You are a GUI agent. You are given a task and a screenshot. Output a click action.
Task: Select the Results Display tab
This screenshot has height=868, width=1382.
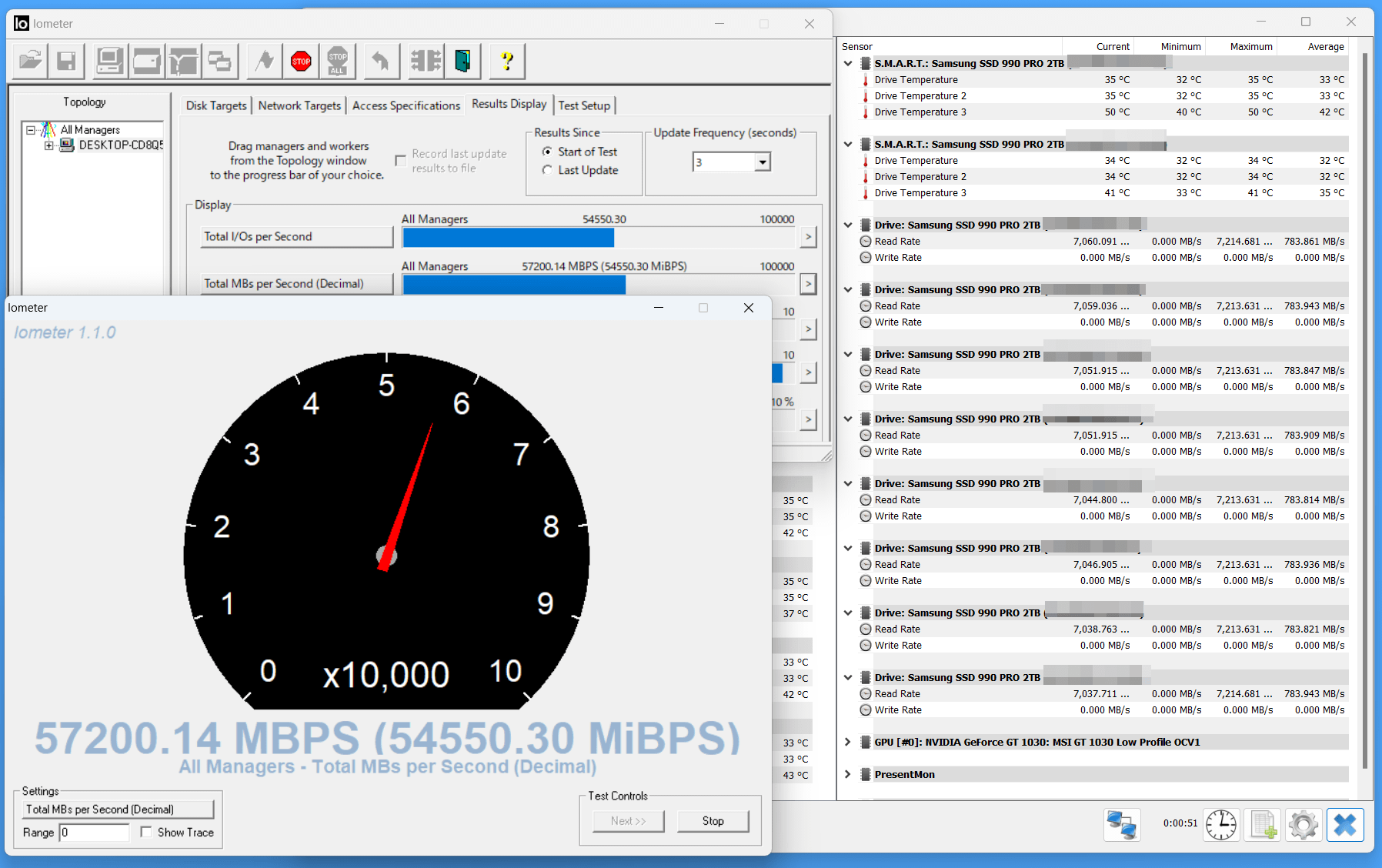(509, 104)
